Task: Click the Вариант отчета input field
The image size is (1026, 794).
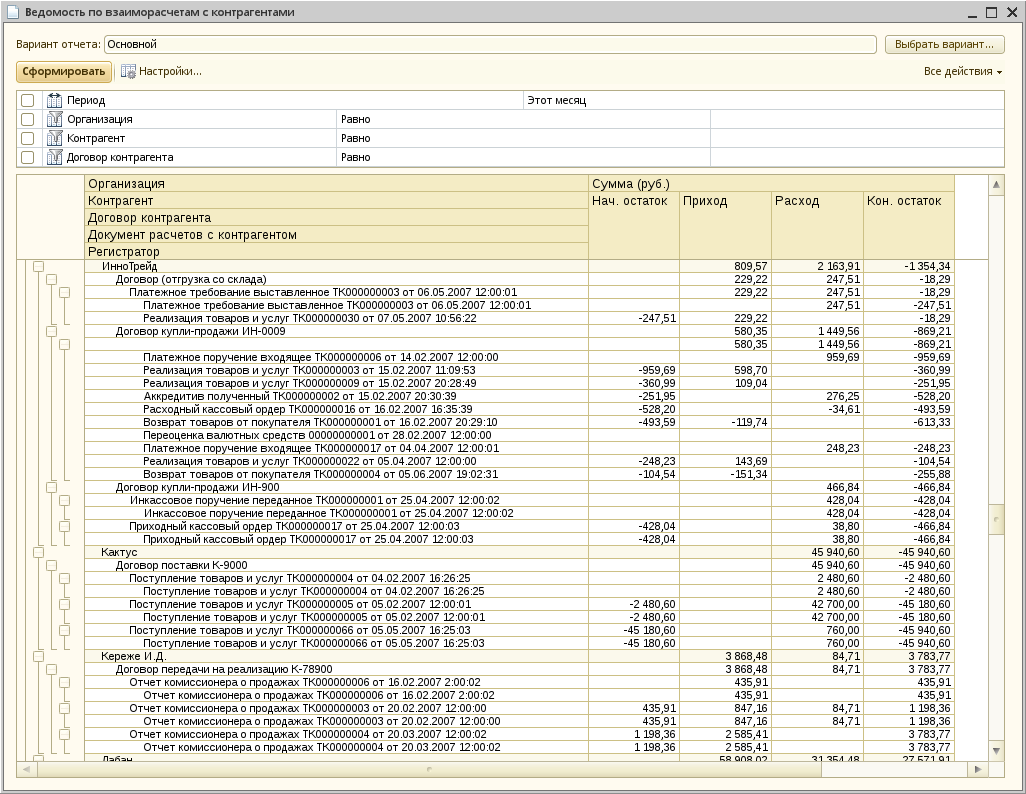Action: [490, 44]
